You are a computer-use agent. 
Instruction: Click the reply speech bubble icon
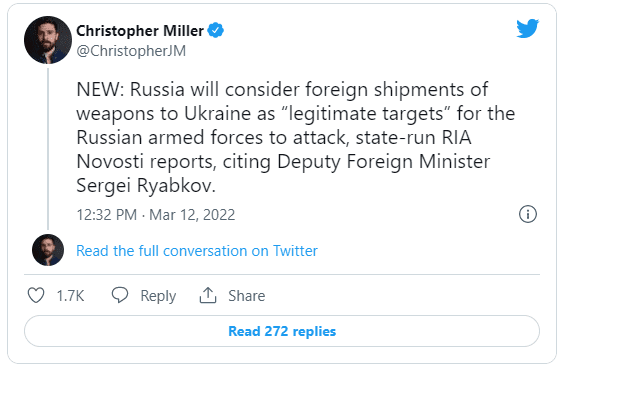tap(120, 295)
